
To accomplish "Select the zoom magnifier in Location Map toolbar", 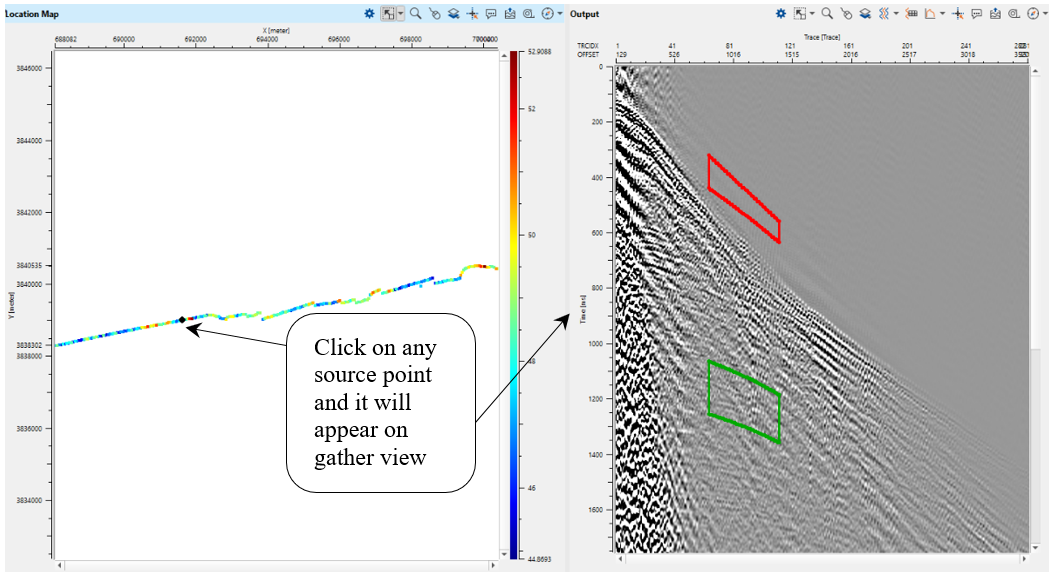I will click(415, 14).
